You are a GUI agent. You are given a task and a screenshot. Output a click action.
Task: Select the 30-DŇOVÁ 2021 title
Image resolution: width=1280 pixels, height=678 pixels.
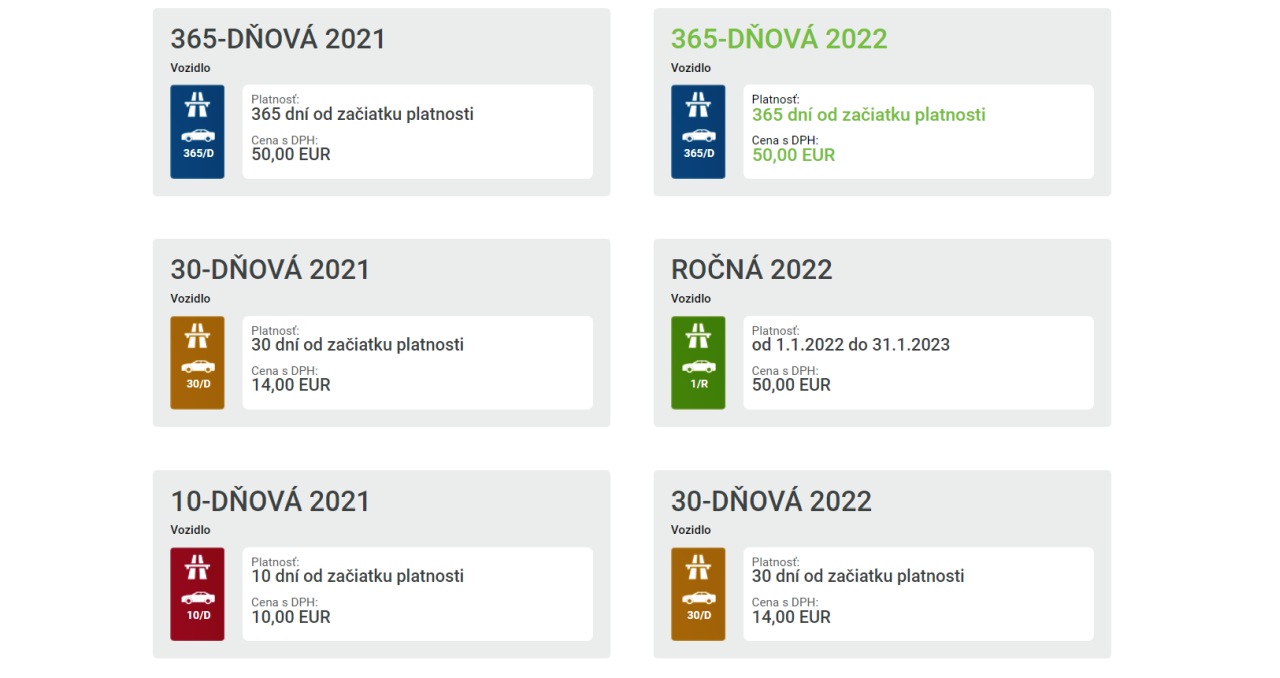click(270, 270)
